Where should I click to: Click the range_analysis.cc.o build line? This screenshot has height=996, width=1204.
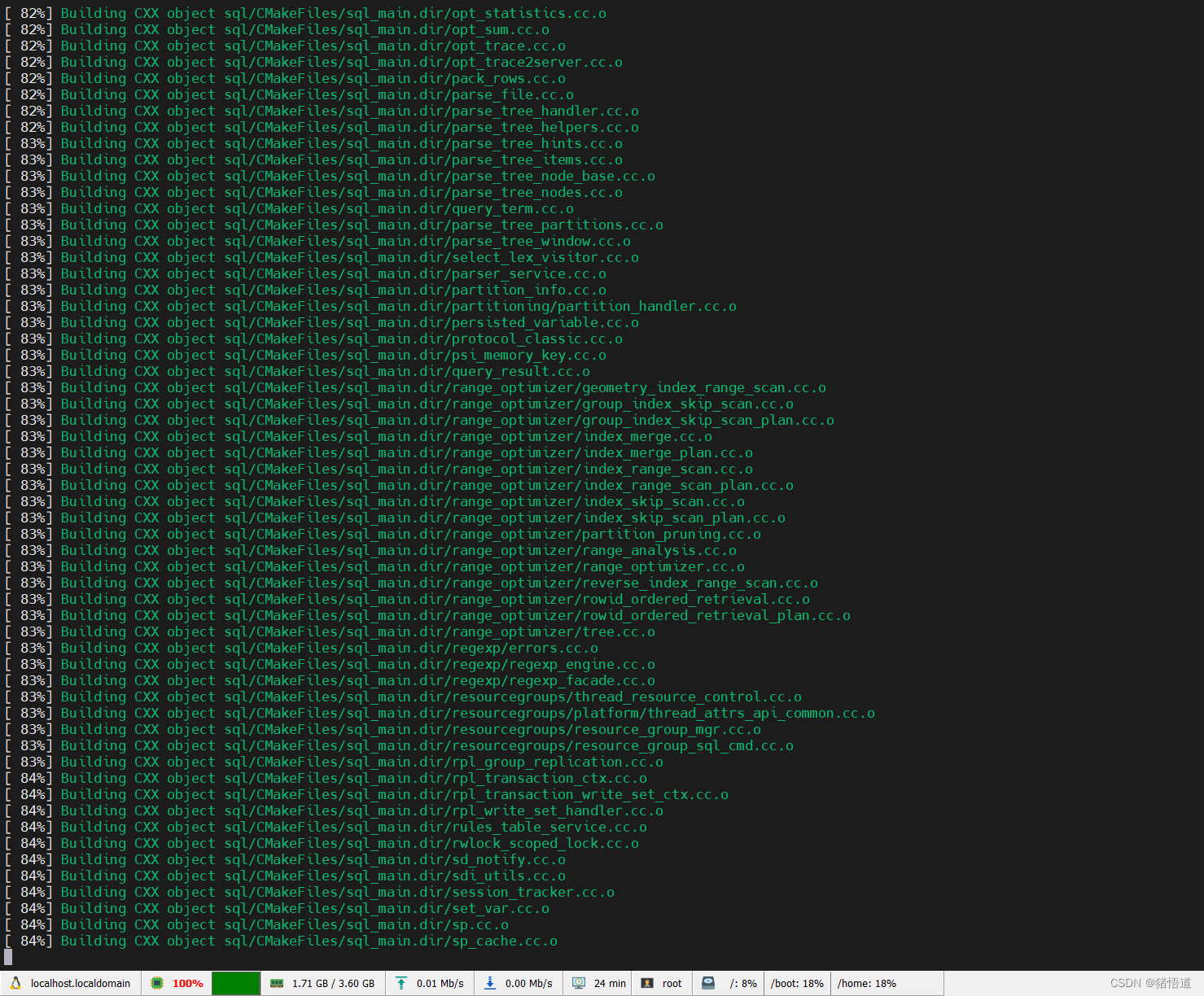coord(370,550)
